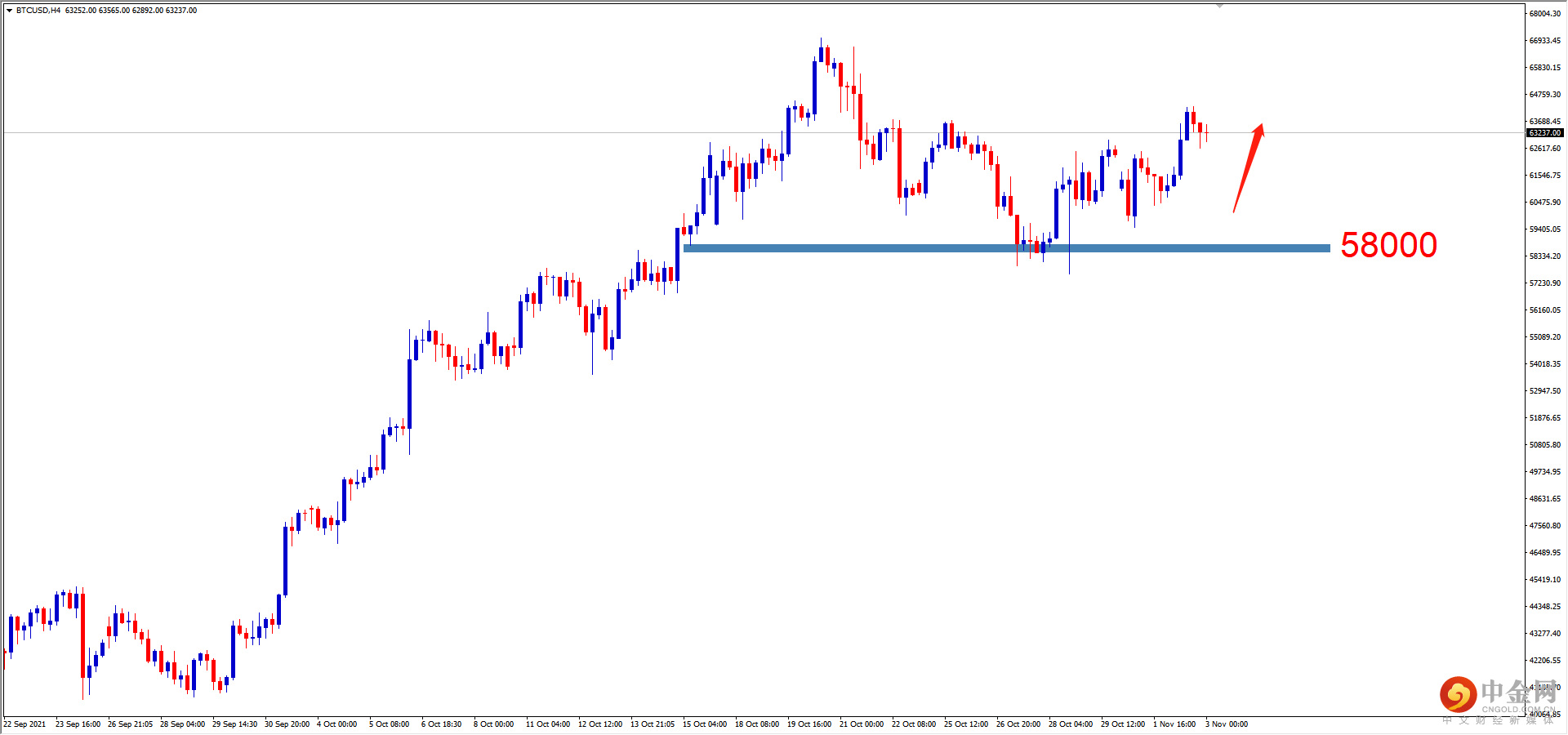This screenshot has height=735, width=1568.
Task: Click time axis label 12 Oct 12:00
Action: pos(600,724)
